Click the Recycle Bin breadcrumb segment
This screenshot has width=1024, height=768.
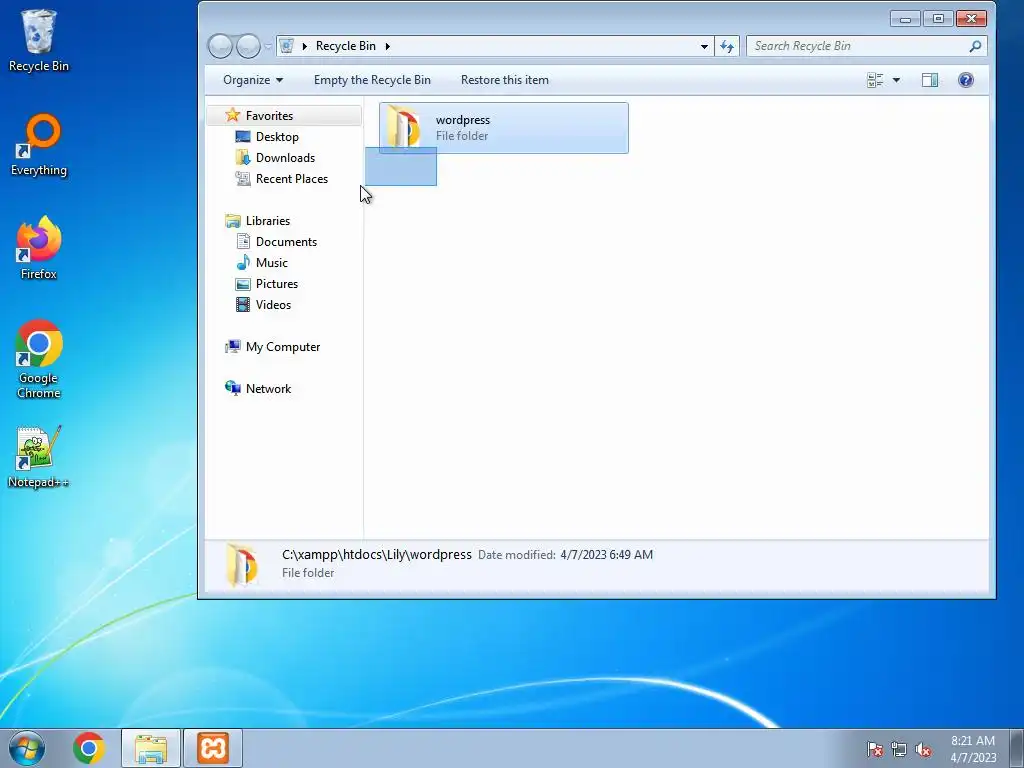pyautogui.click(x=345, y=46)
